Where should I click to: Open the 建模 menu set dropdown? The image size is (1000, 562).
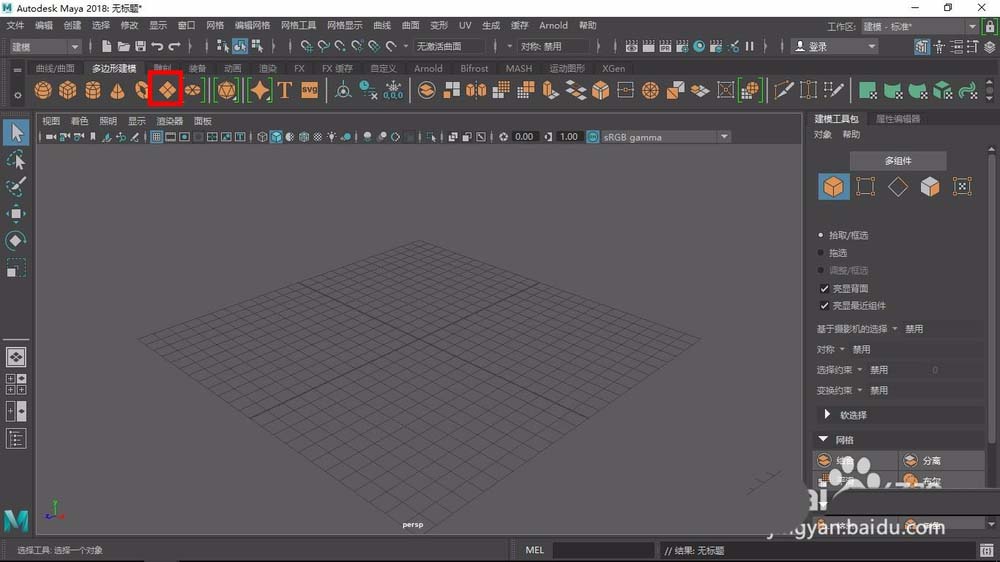[x=46, y=46]
